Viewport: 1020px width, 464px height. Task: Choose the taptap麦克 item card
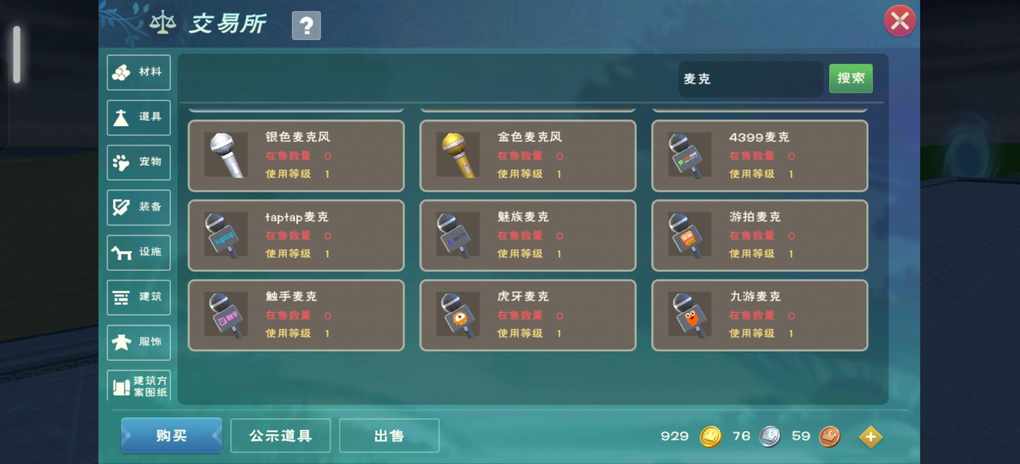(x=296, y=236)
